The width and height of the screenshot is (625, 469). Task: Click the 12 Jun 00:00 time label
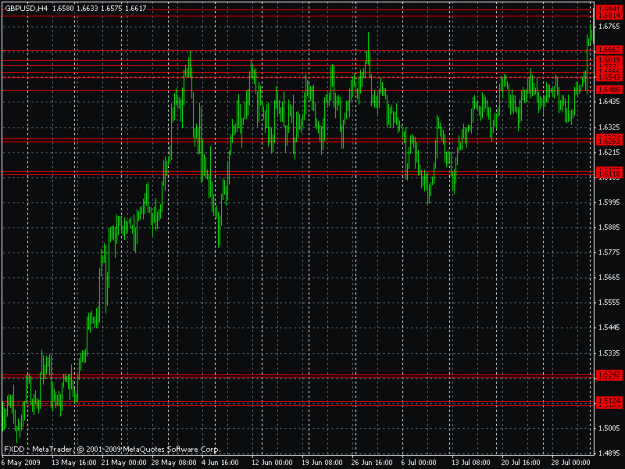pos(272,463)
